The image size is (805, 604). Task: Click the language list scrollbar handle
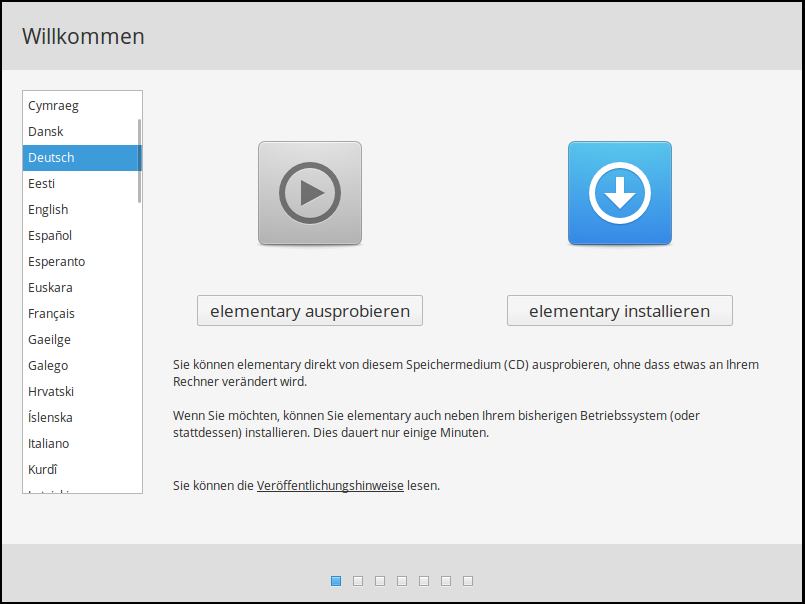click(x=139, y=160)
